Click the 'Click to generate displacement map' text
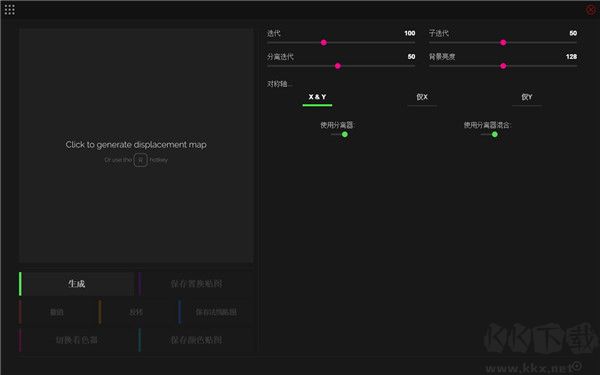The image size is (600, 375). pos(136,145)
